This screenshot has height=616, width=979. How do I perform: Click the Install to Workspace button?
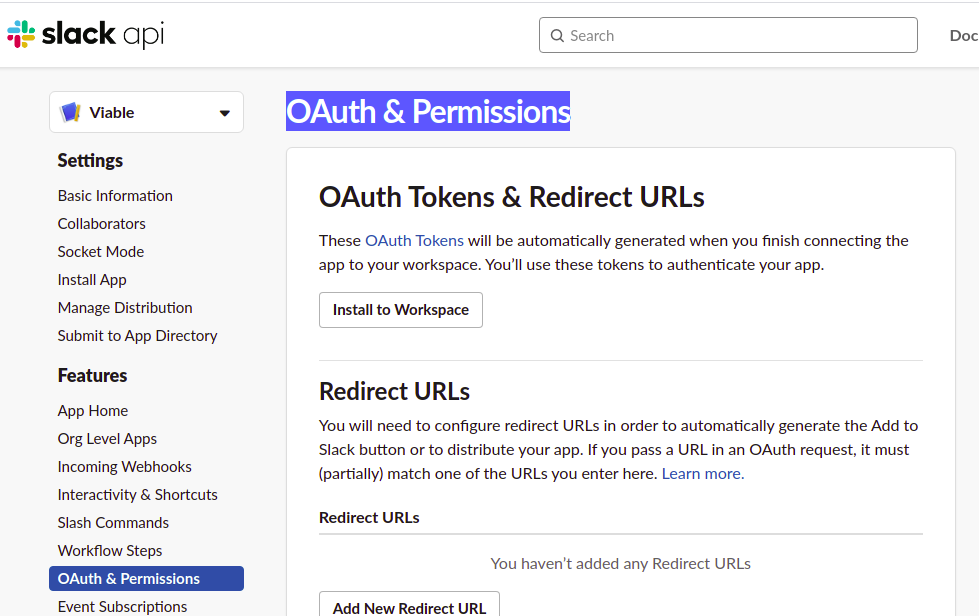[400, 310]
